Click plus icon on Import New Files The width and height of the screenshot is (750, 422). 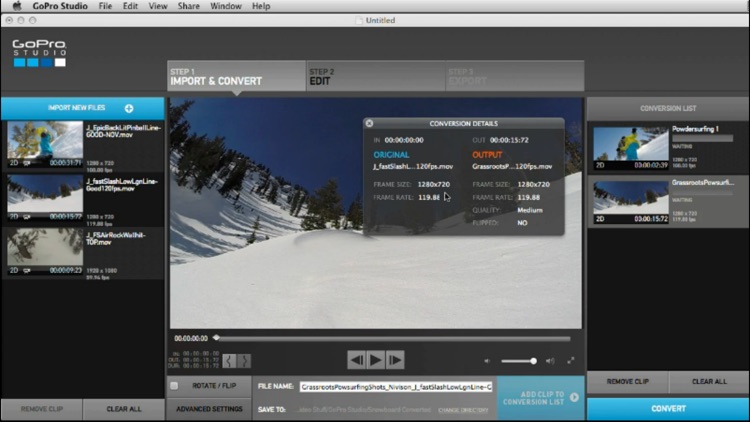point(128,108)
